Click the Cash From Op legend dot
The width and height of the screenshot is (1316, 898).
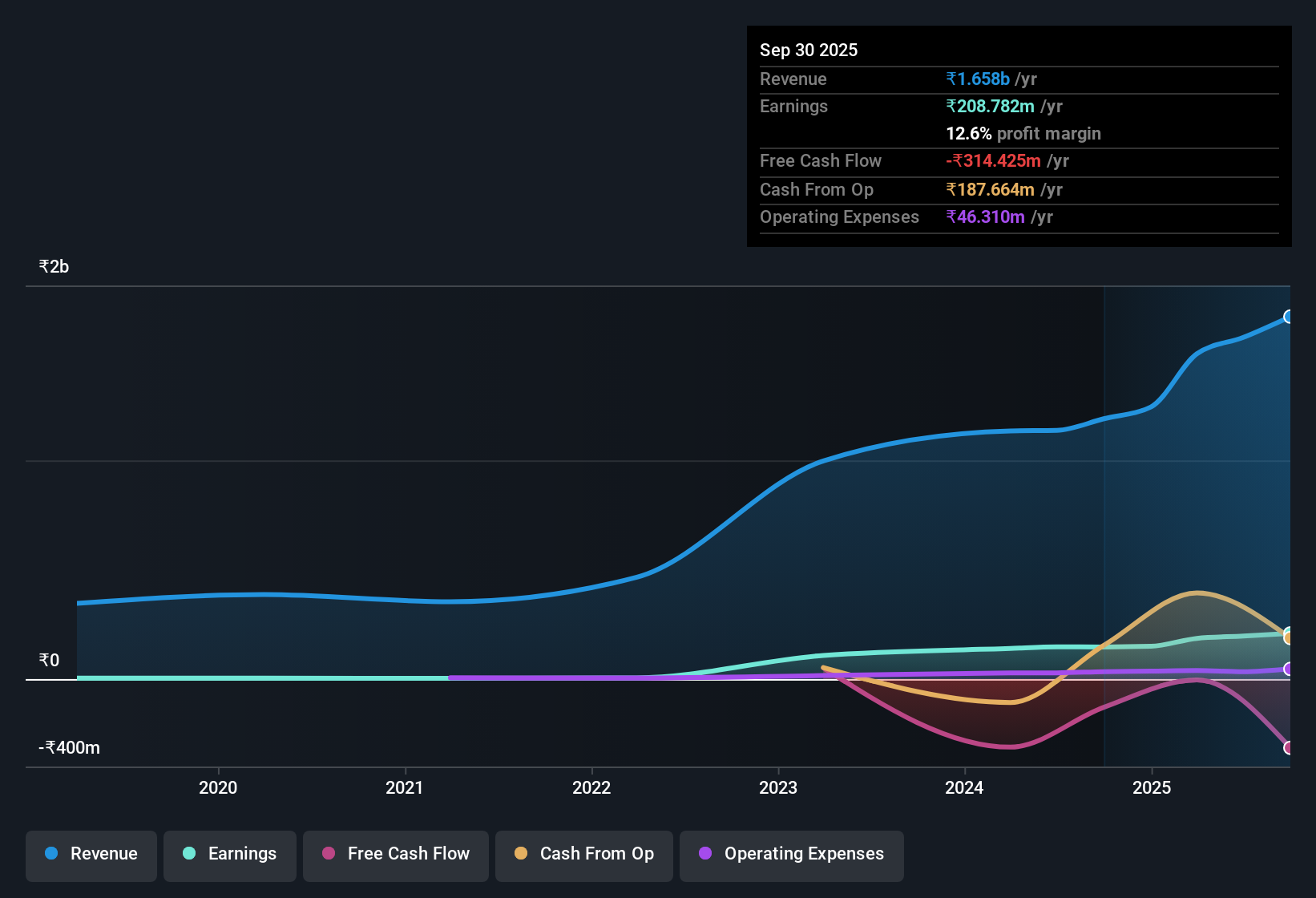click(x=521, y=854)
